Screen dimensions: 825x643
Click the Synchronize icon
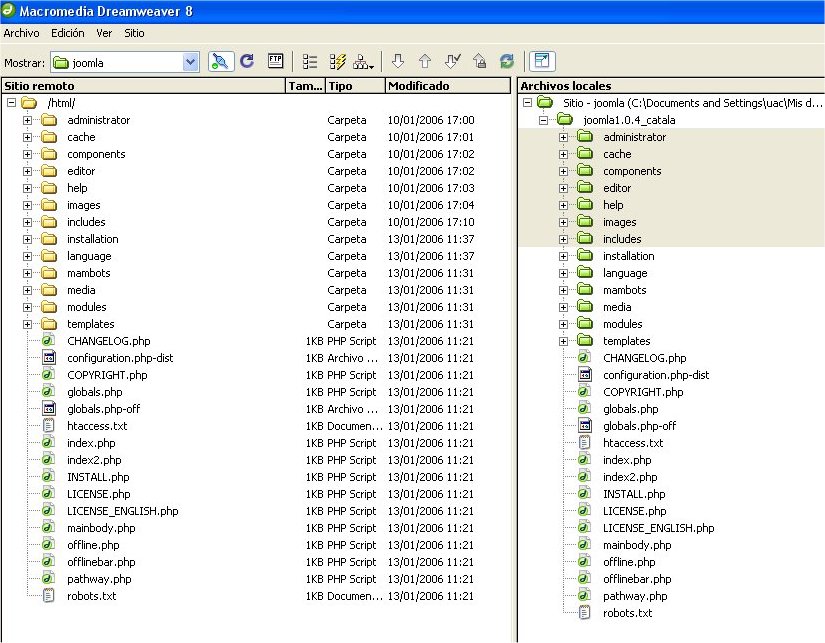(x=507, y=61)
